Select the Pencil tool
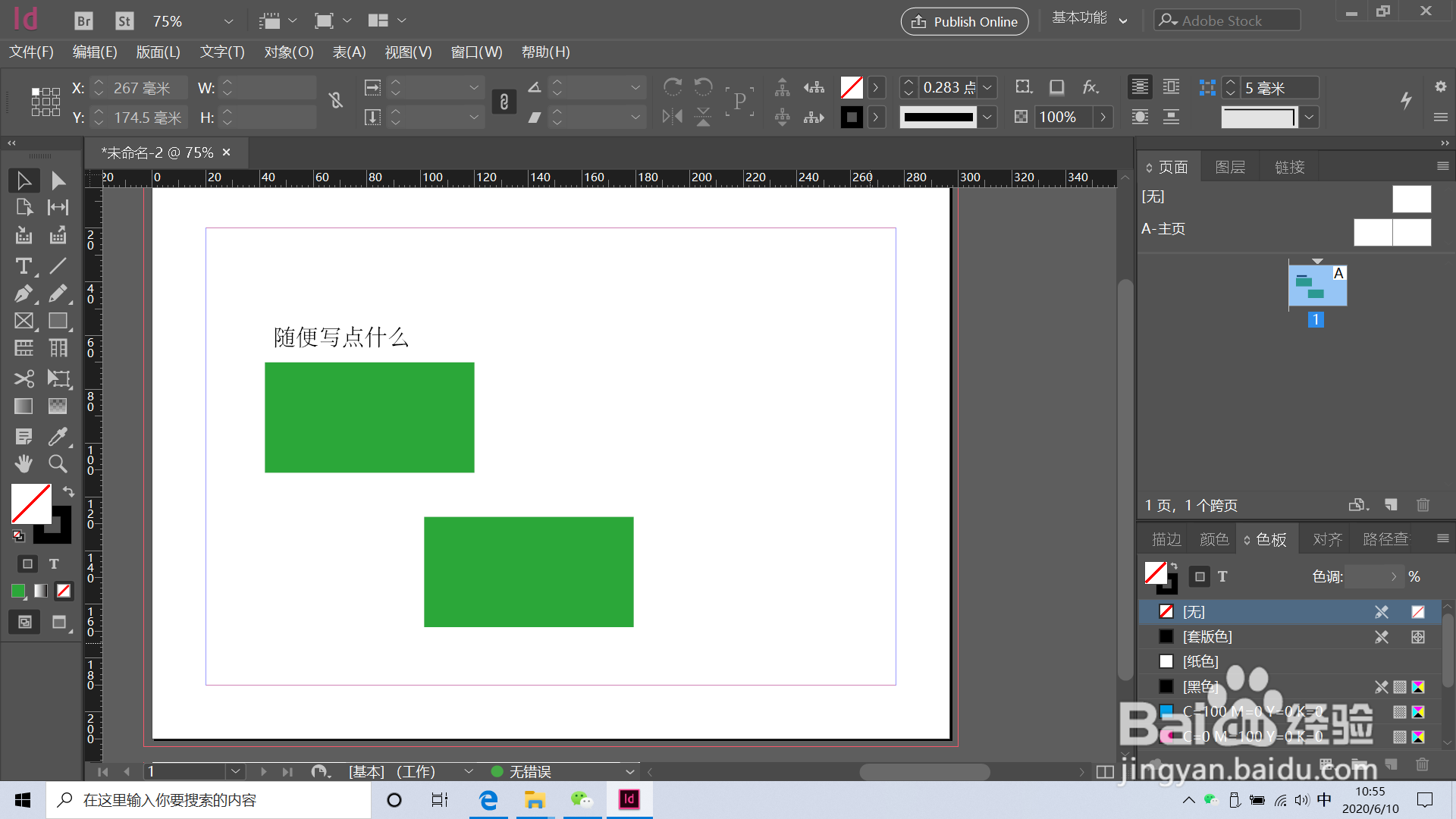Screen dimensions: 1456x819 click(58, 293)
